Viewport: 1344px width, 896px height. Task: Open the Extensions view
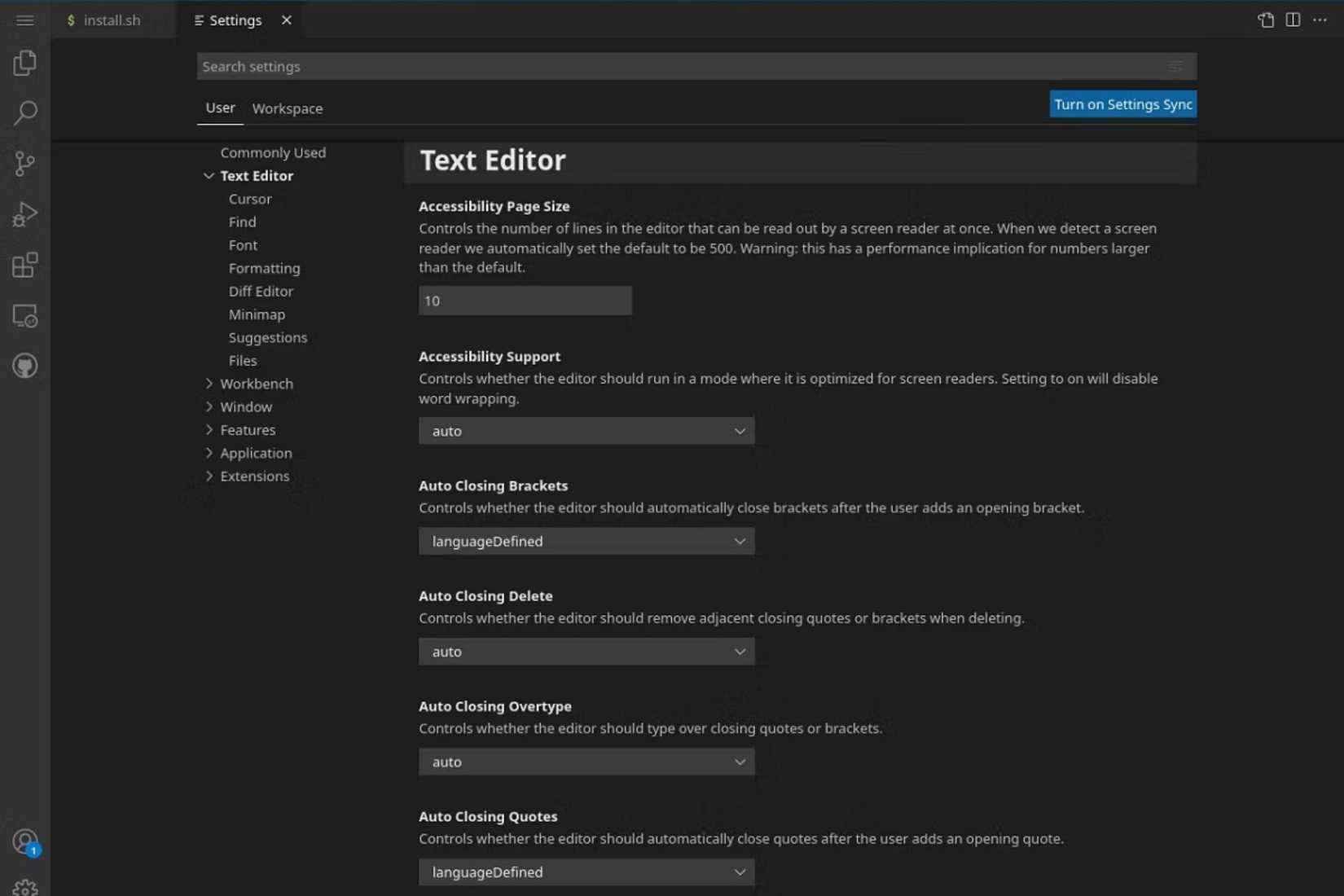point(24,265)
